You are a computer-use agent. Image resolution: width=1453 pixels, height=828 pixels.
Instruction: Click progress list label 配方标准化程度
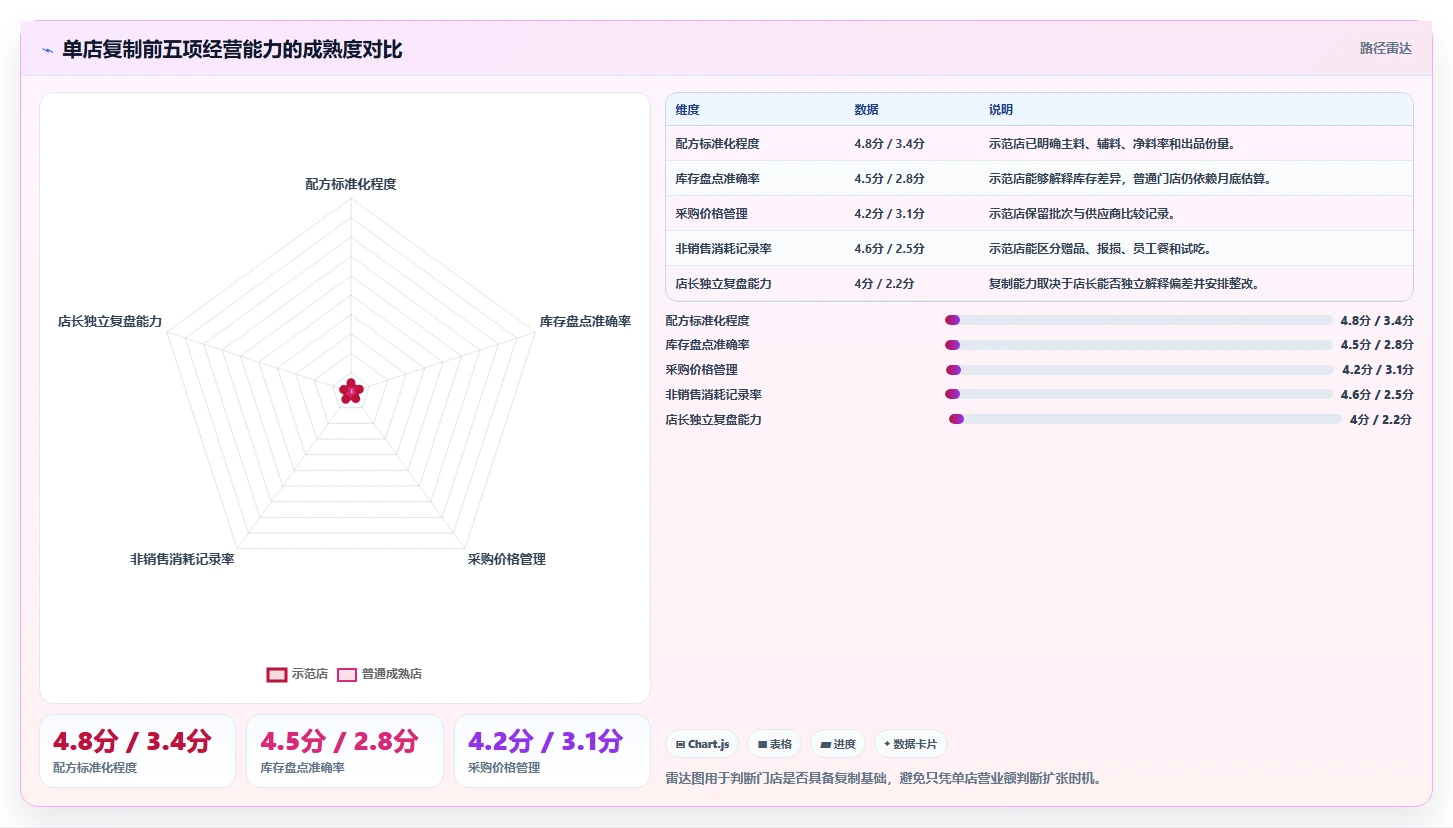point(707,320)
